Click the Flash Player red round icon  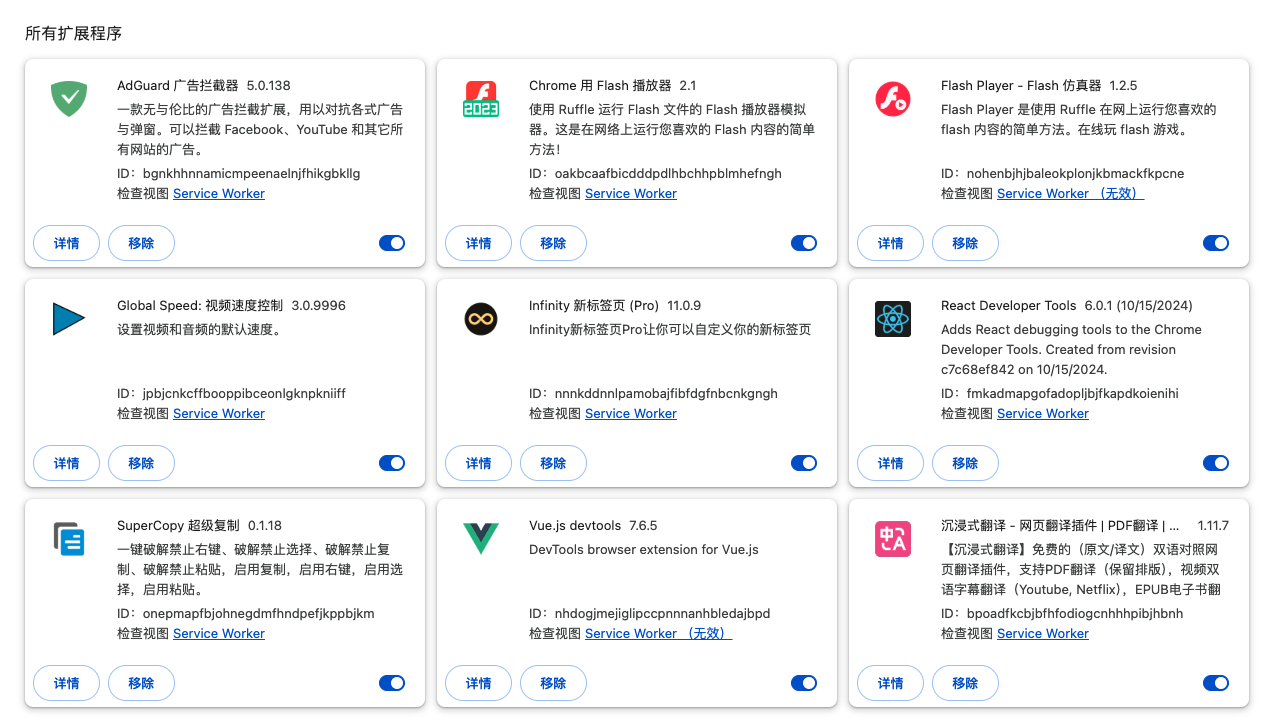coord(893,98)
